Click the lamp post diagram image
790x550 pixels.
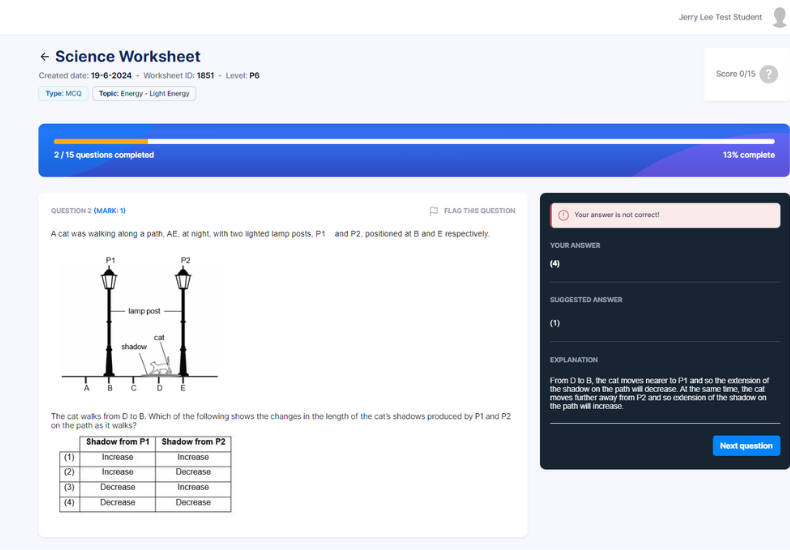pyautogui.click(x=140, y=324)
